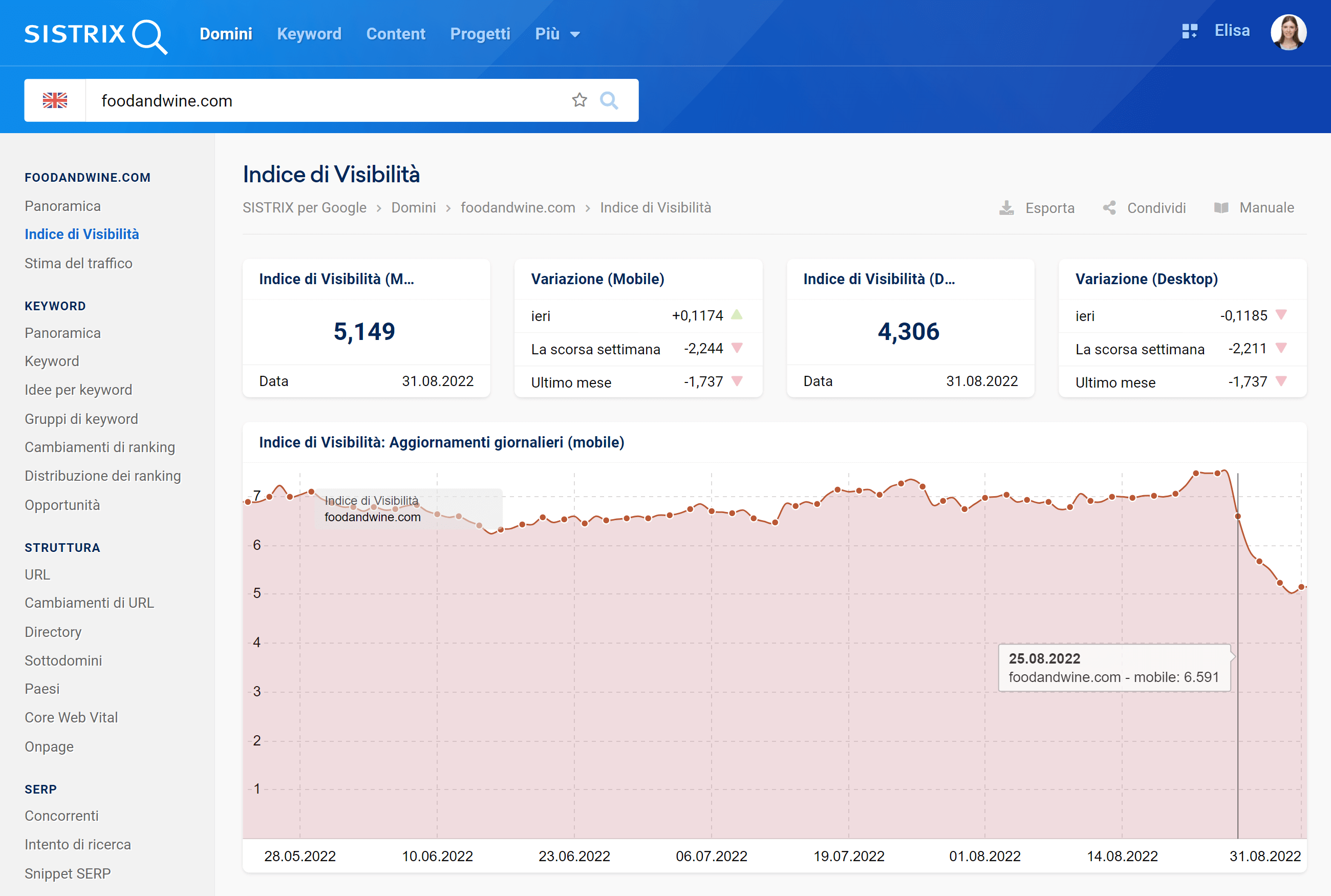
Task: Open Distribuzione dei ranking
Action: pos(103,476)
